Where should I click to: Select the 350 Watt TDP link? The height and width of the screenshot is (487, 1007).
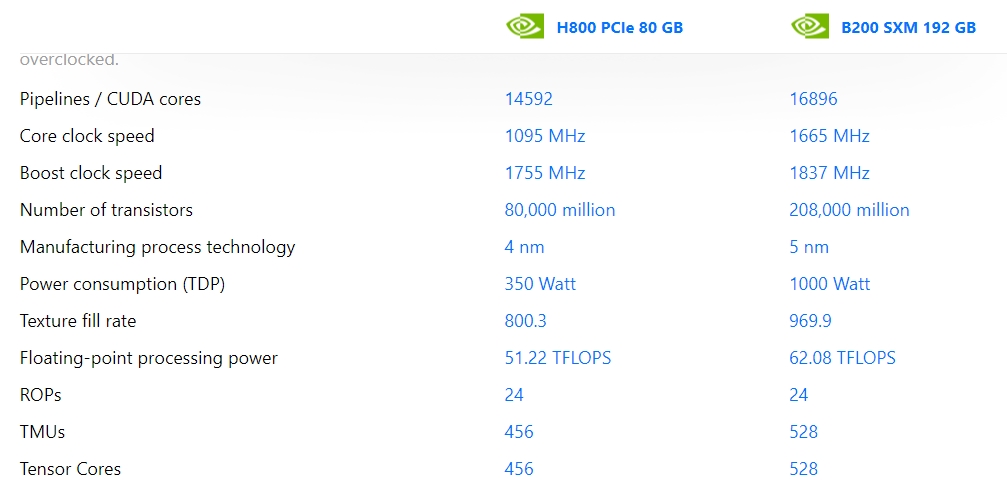(540, 284)
